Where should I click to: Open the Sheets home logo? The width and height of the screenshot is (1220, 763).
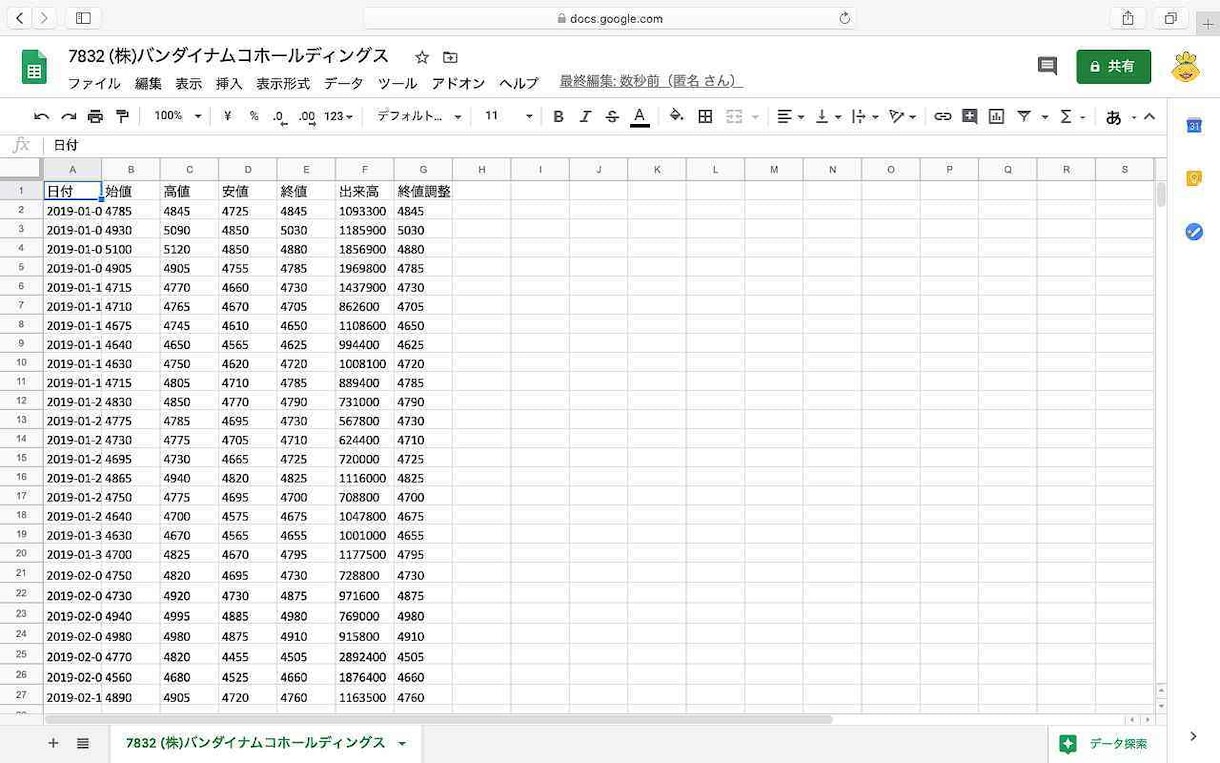(34, 67)
